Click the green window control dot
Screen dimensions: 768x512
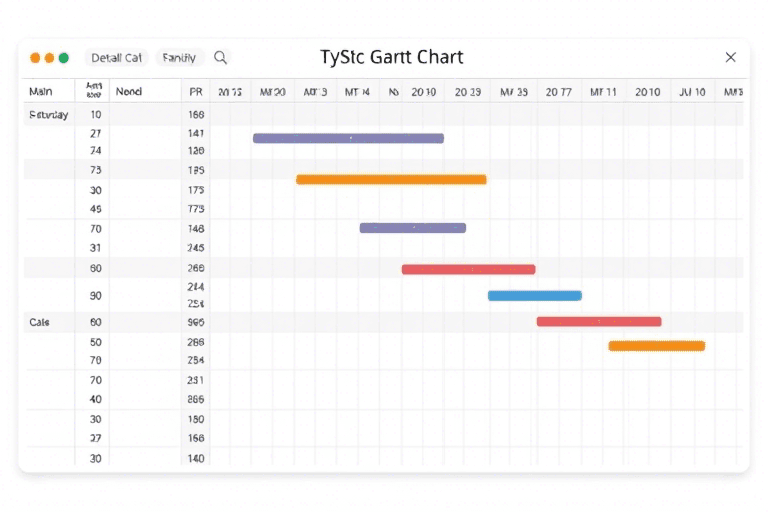pos(64,58)
